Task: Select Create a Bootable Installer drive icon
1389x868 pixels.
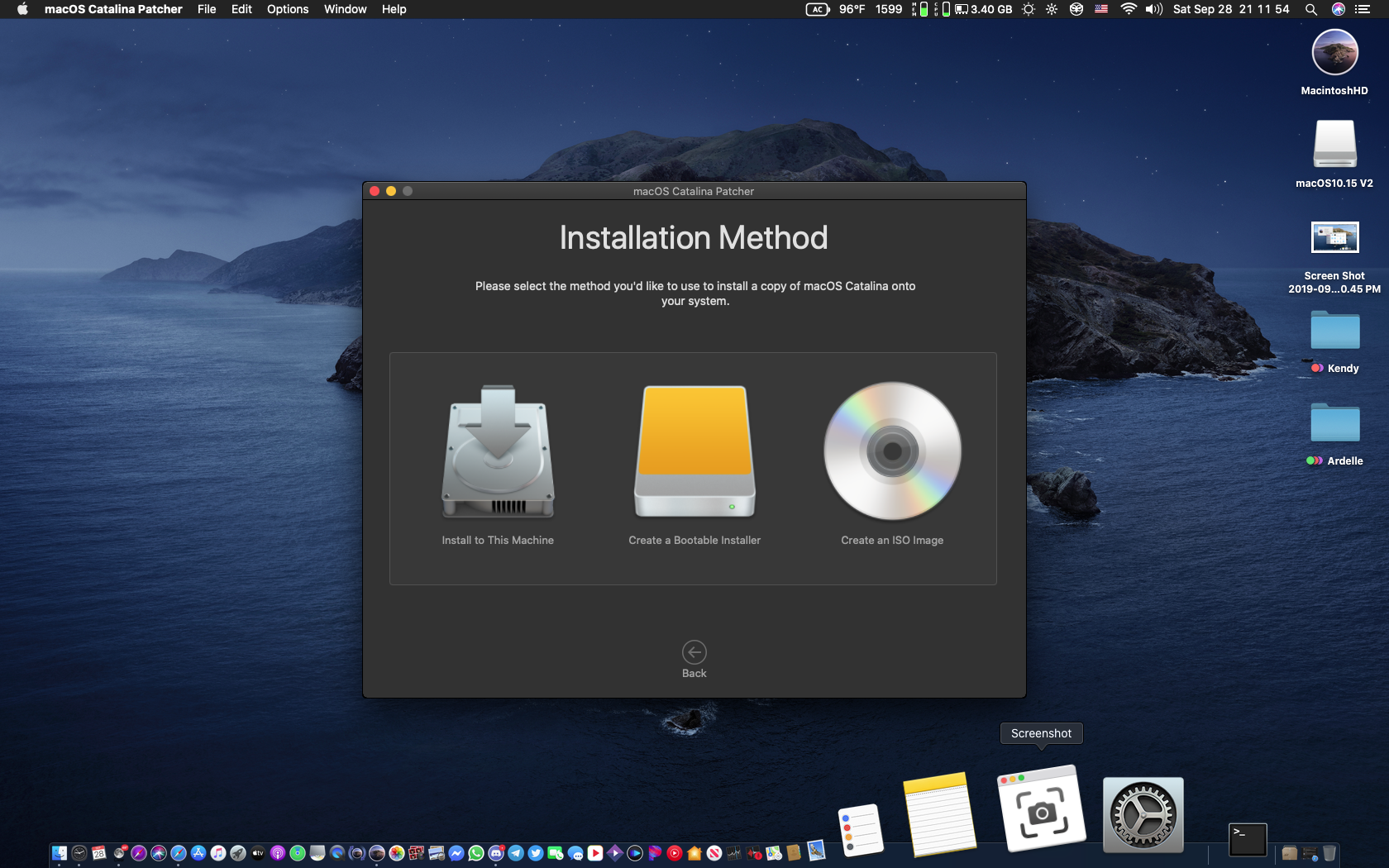Action: 694,451
